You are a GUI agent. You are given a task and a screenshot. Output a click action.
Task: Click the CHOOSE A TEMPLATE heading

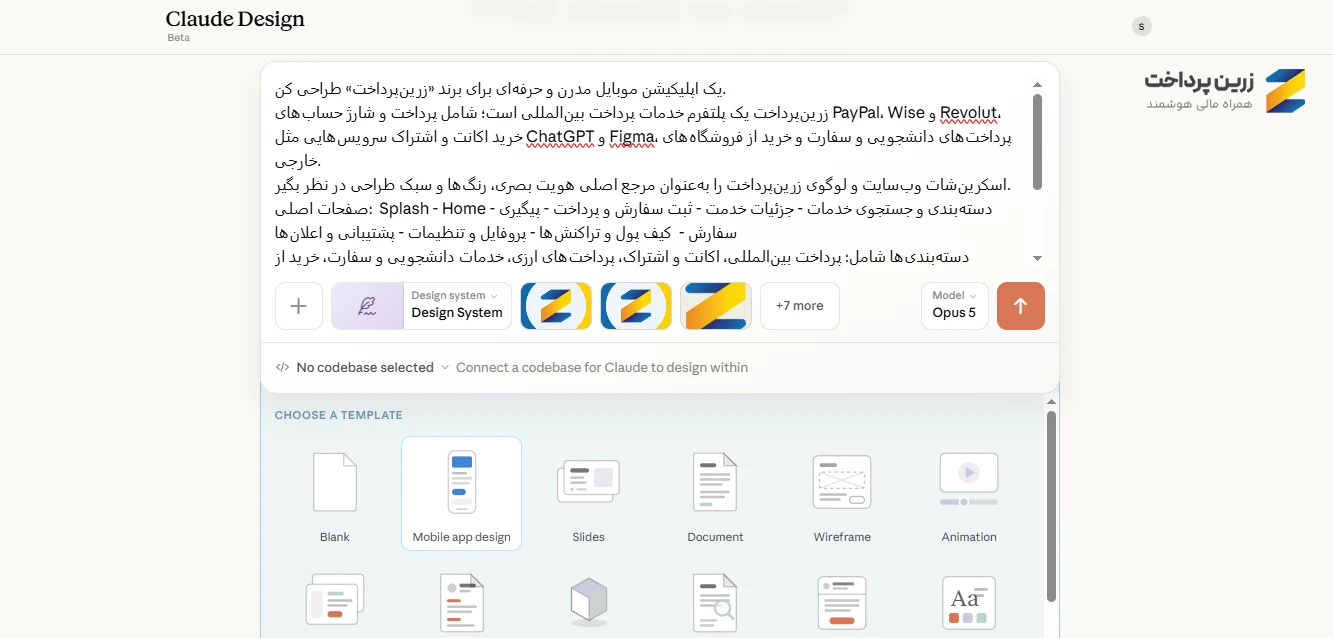(x=339, y=415)
